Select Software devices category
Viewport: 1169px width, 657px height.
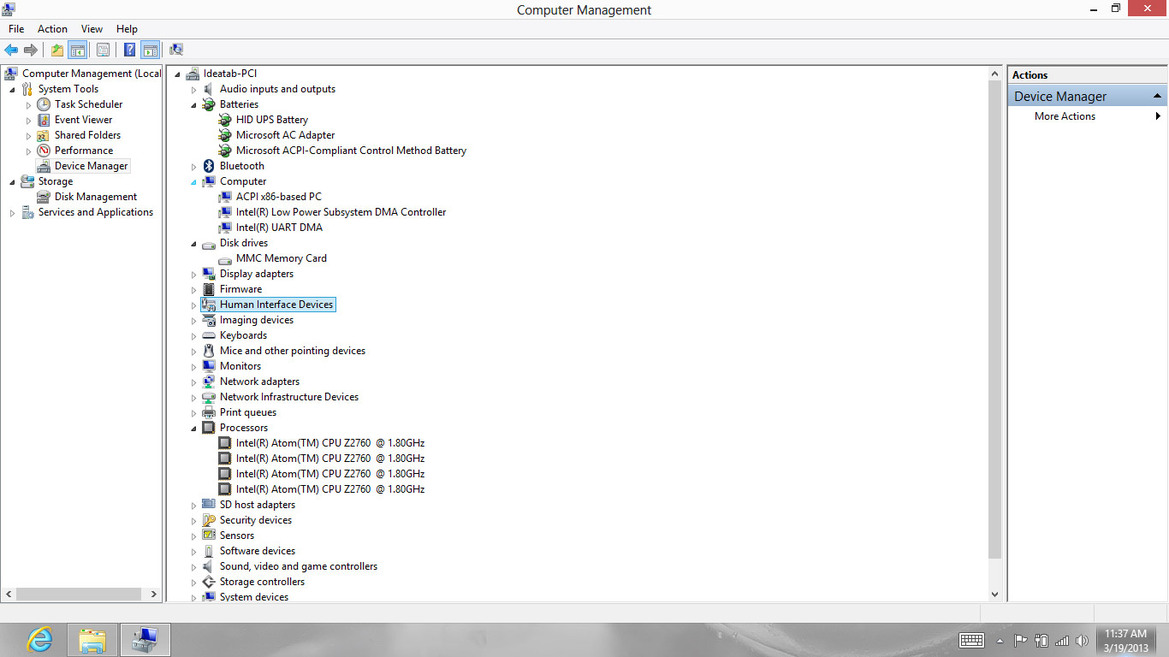257,551
